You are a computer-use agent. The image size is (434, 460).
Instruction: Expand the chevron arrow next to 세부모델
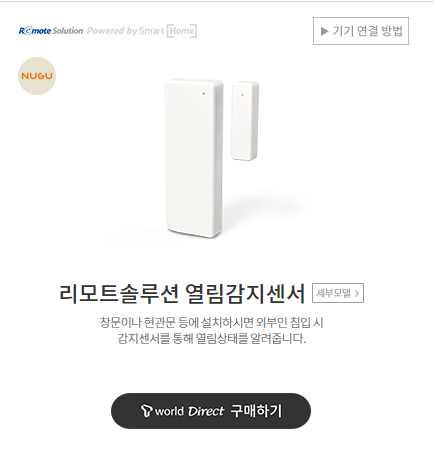pos(357,293)
